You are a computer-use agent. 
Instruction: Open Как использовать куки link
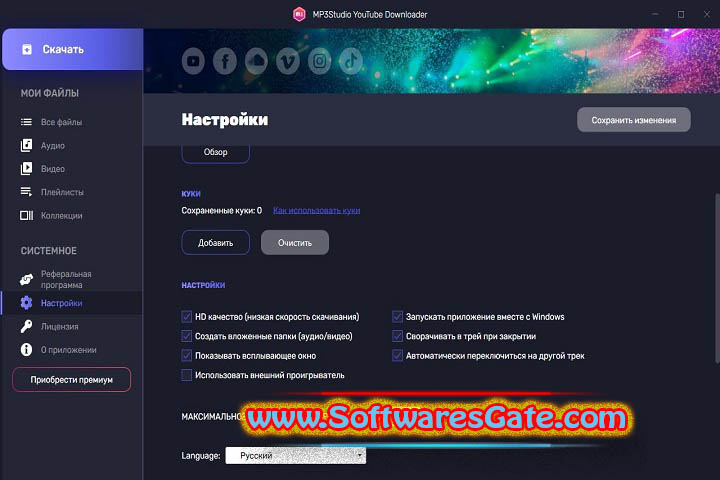316,210
